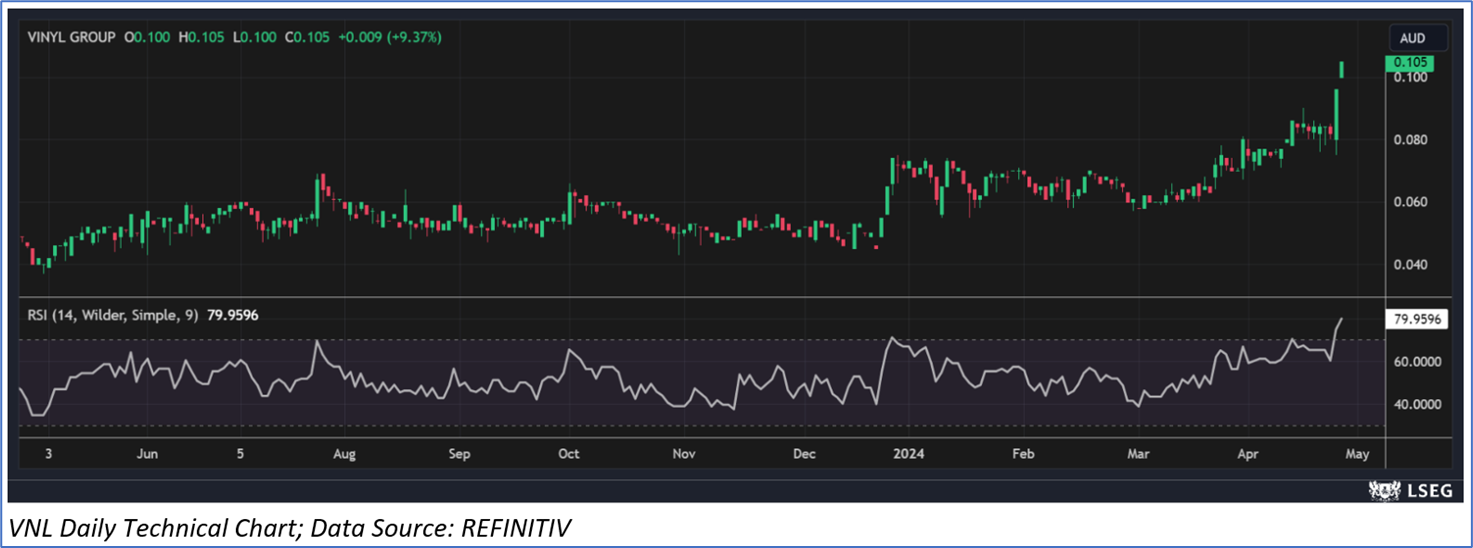Click the Mar date on time axis
Viewport: 1473px width, 548px height.
(x=1138, y=454)
